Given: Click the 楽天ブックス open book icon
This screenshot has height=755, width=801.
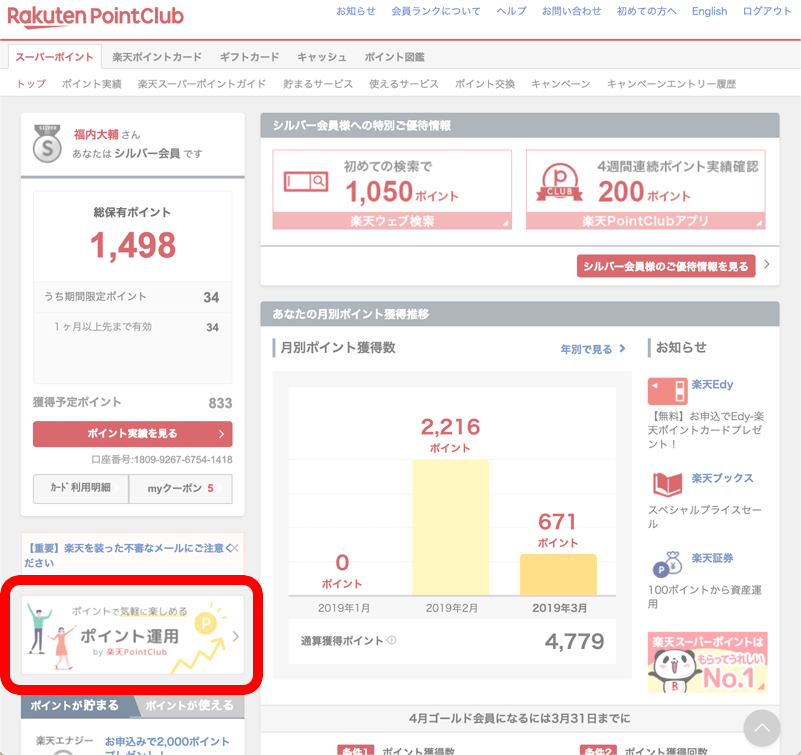Looking at the screenshot, I should (x=667, y=484).
